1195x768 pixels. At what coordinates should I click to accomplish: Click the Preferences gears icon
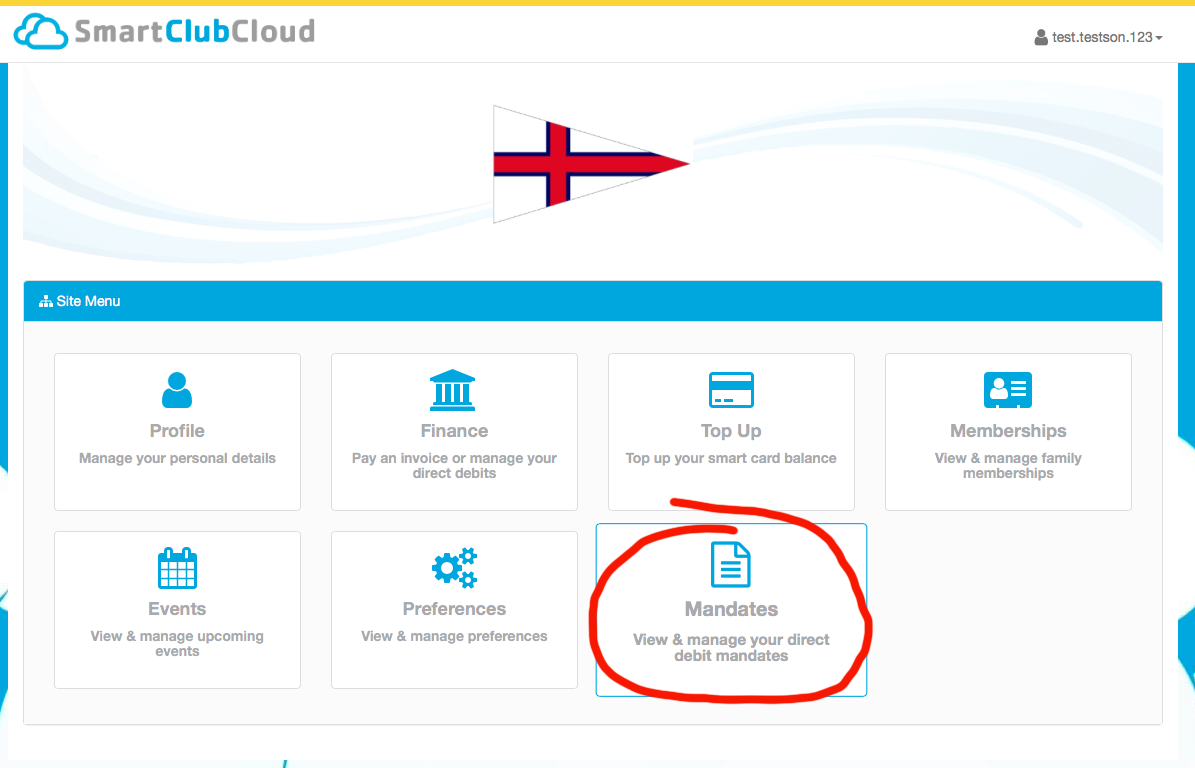tap(454, 568)
